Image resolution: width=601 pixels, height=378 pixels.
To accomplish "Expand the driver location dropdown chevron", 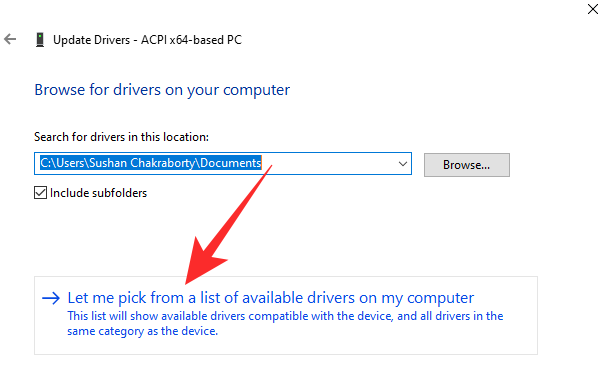I will (x=402, y=164).
